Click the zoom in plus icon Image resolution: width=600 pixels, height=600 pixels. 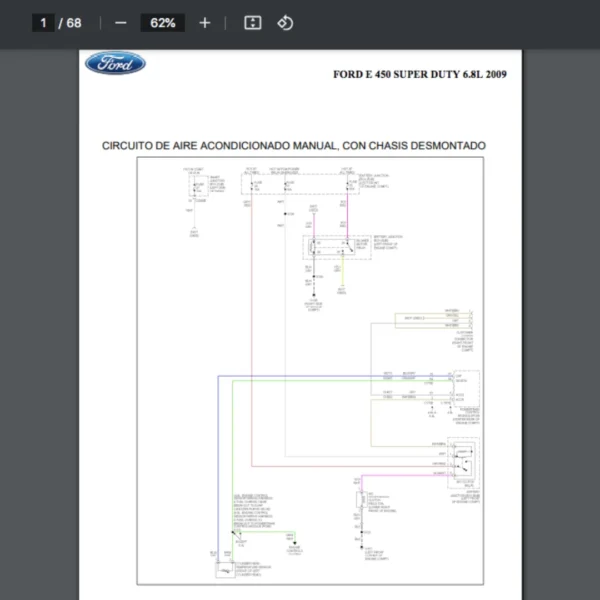[x=204, y=22]
